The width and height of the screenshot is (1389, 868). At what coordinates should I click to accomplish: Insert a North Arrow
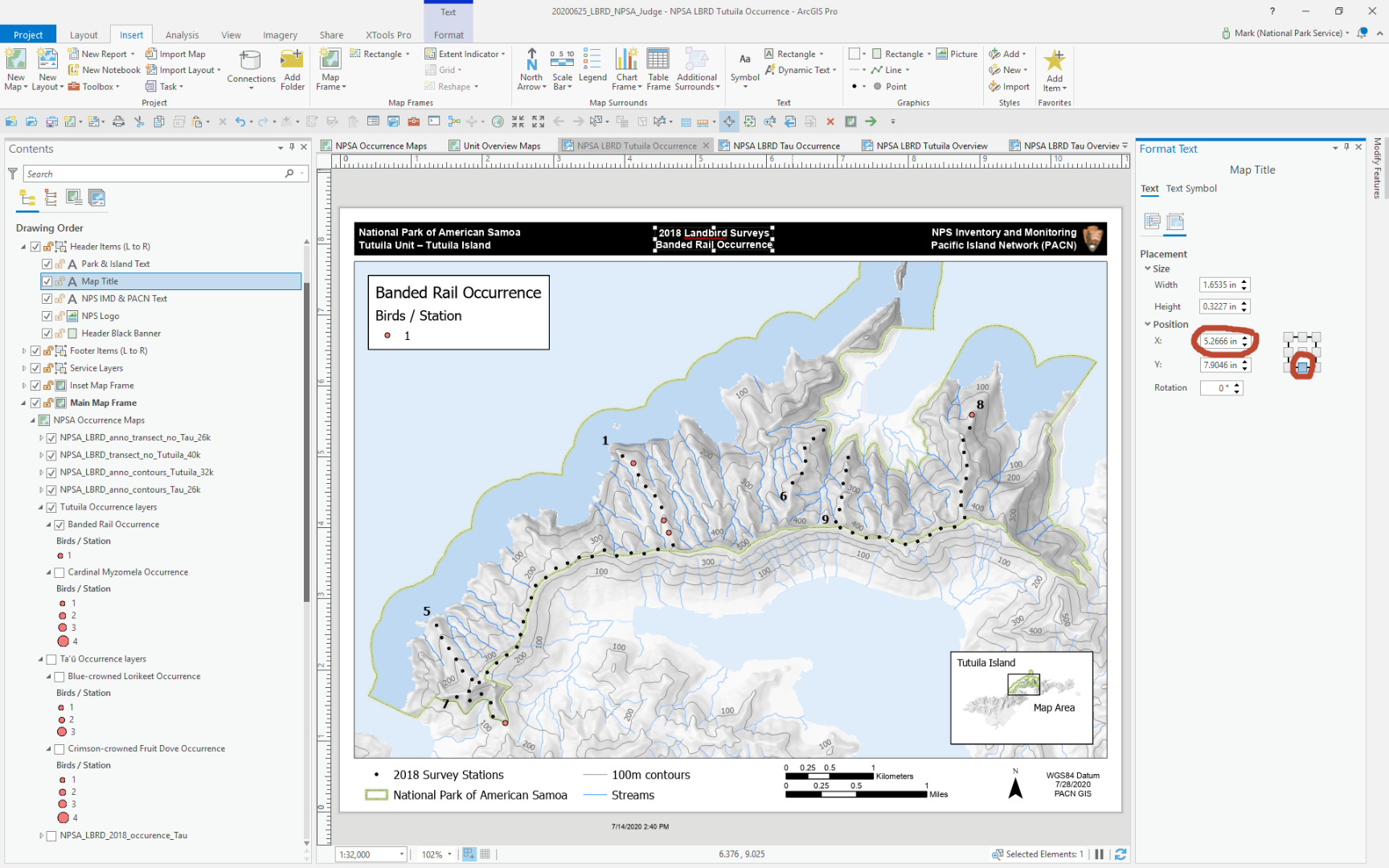(x=531, y=59)
